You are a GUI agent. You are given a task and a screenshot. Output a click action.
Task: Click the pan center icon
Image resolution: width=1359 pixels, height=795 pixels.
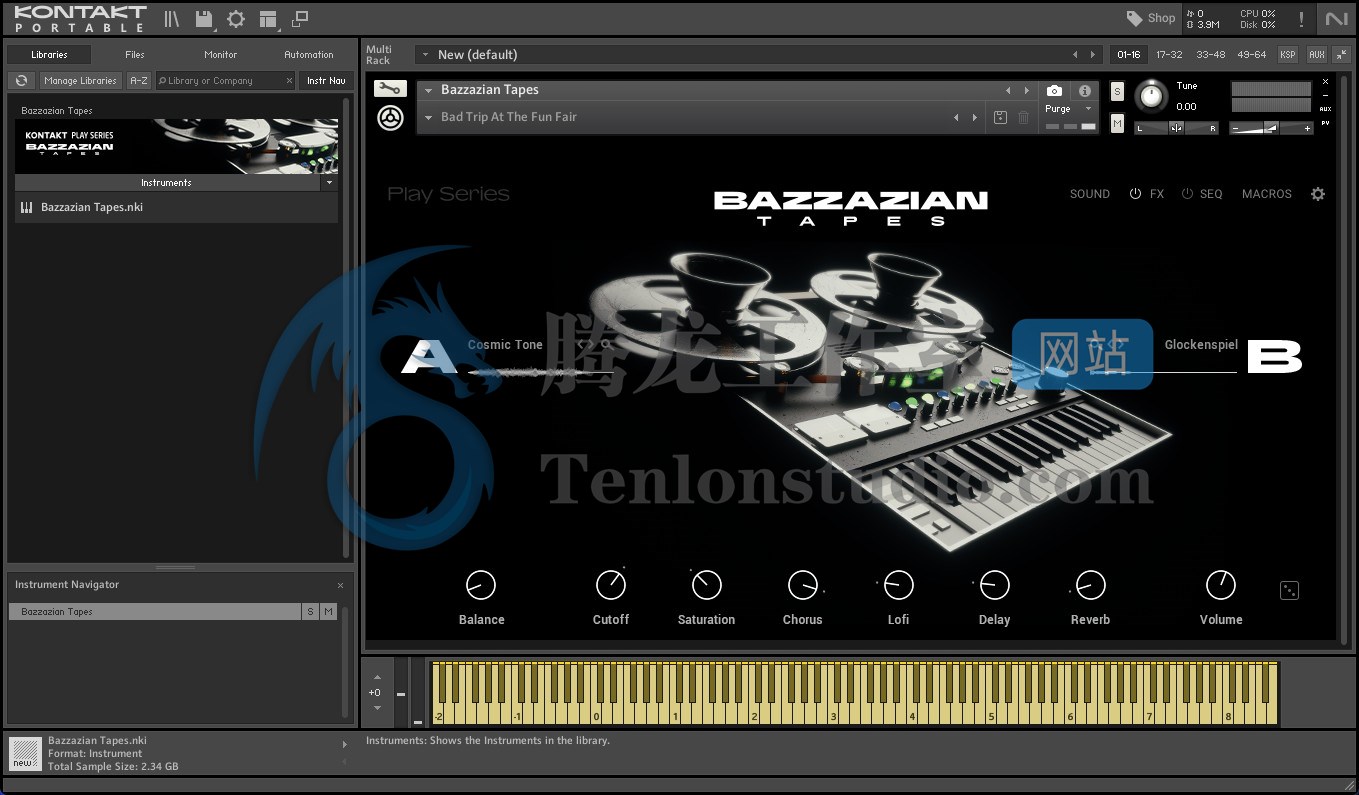point(1176,127)
